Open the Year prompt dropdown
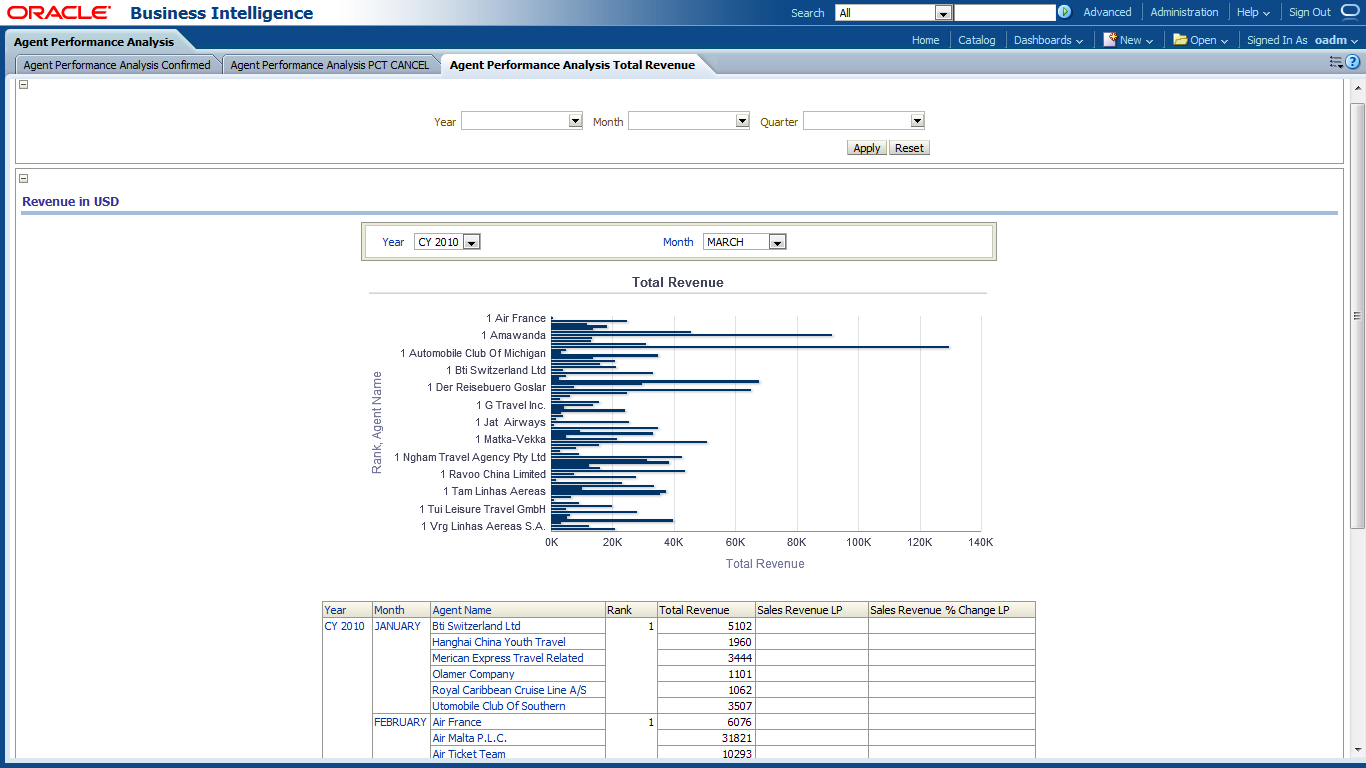Image resolution: width=1366 pixels, height=768 pixels. 575,121
